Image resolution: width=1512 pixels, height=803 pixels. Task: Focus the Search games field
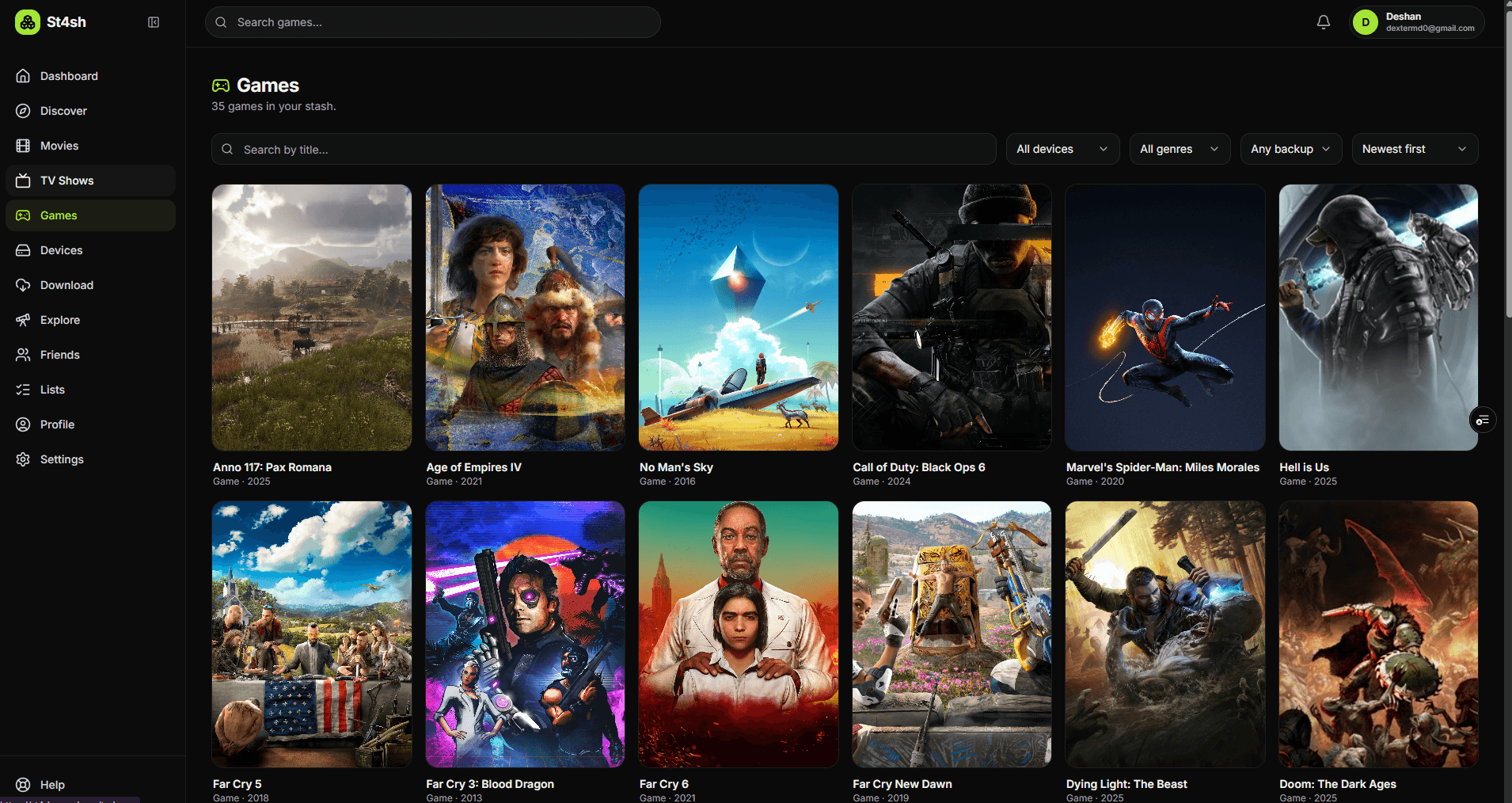point(432,22)
